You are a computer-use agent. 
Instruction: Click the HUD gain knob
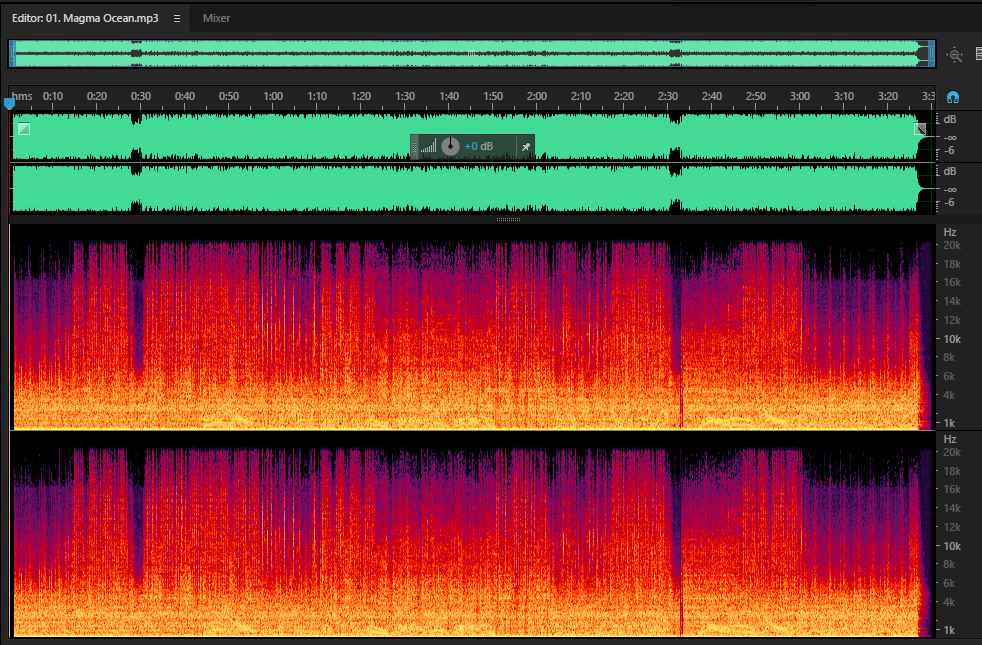point(450,147)
